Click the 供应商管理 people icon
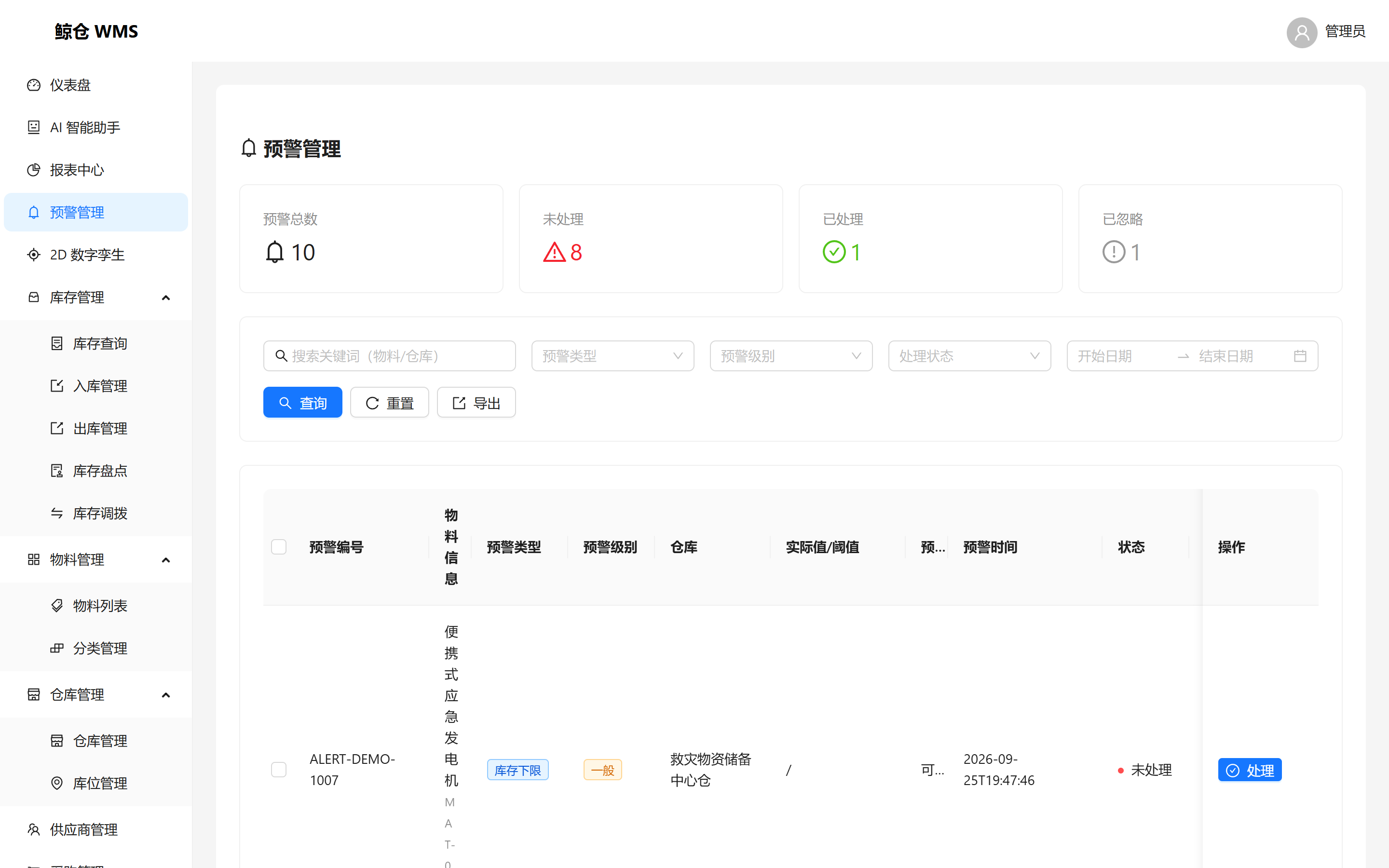Viewport: 1389px width, 868px height. (34, 829)
